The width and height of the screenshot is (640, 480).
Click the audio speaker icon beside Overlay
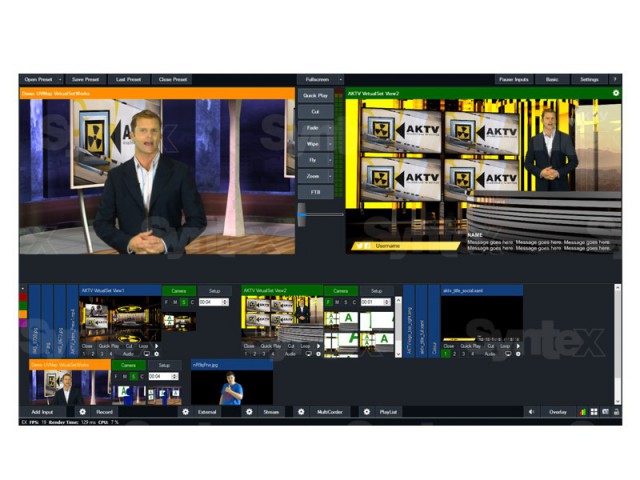[532, 411]
